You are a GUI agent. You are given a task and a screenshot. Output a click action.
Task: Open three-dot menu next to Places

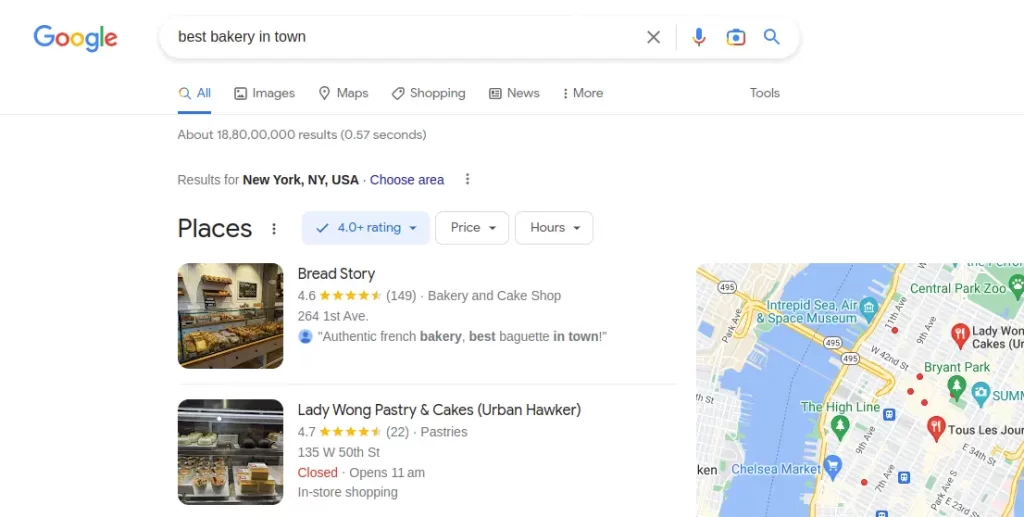(274, 228)
